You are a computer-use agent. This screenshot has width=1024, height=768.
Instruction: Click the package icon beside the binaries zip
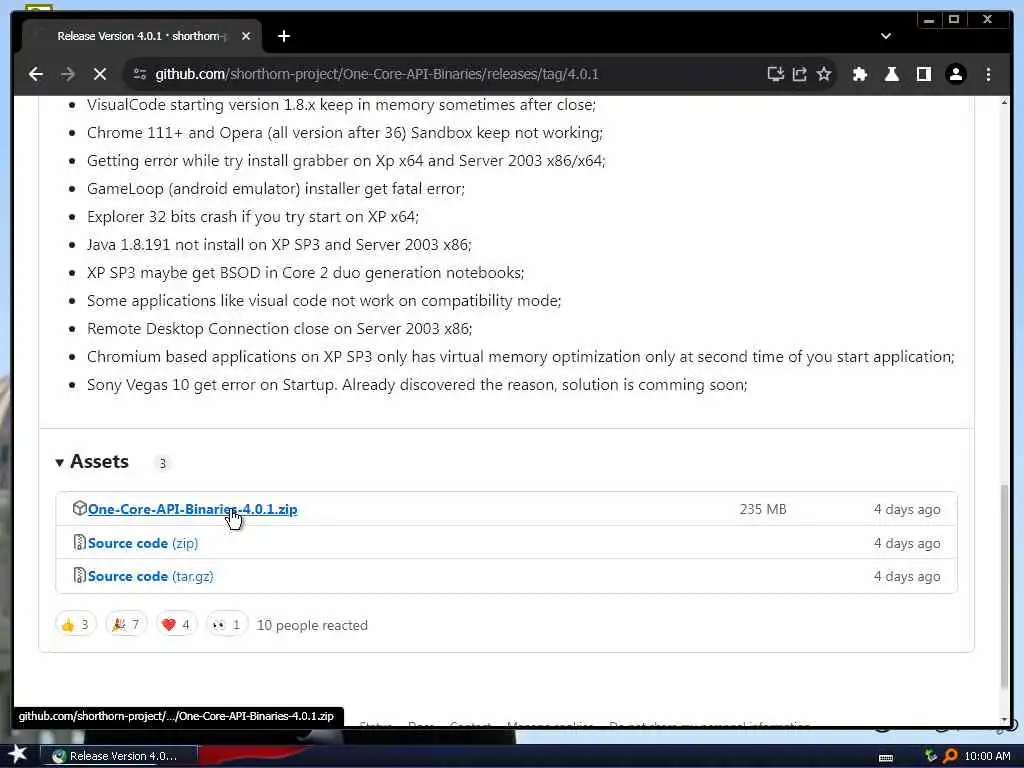pos(80,508)
